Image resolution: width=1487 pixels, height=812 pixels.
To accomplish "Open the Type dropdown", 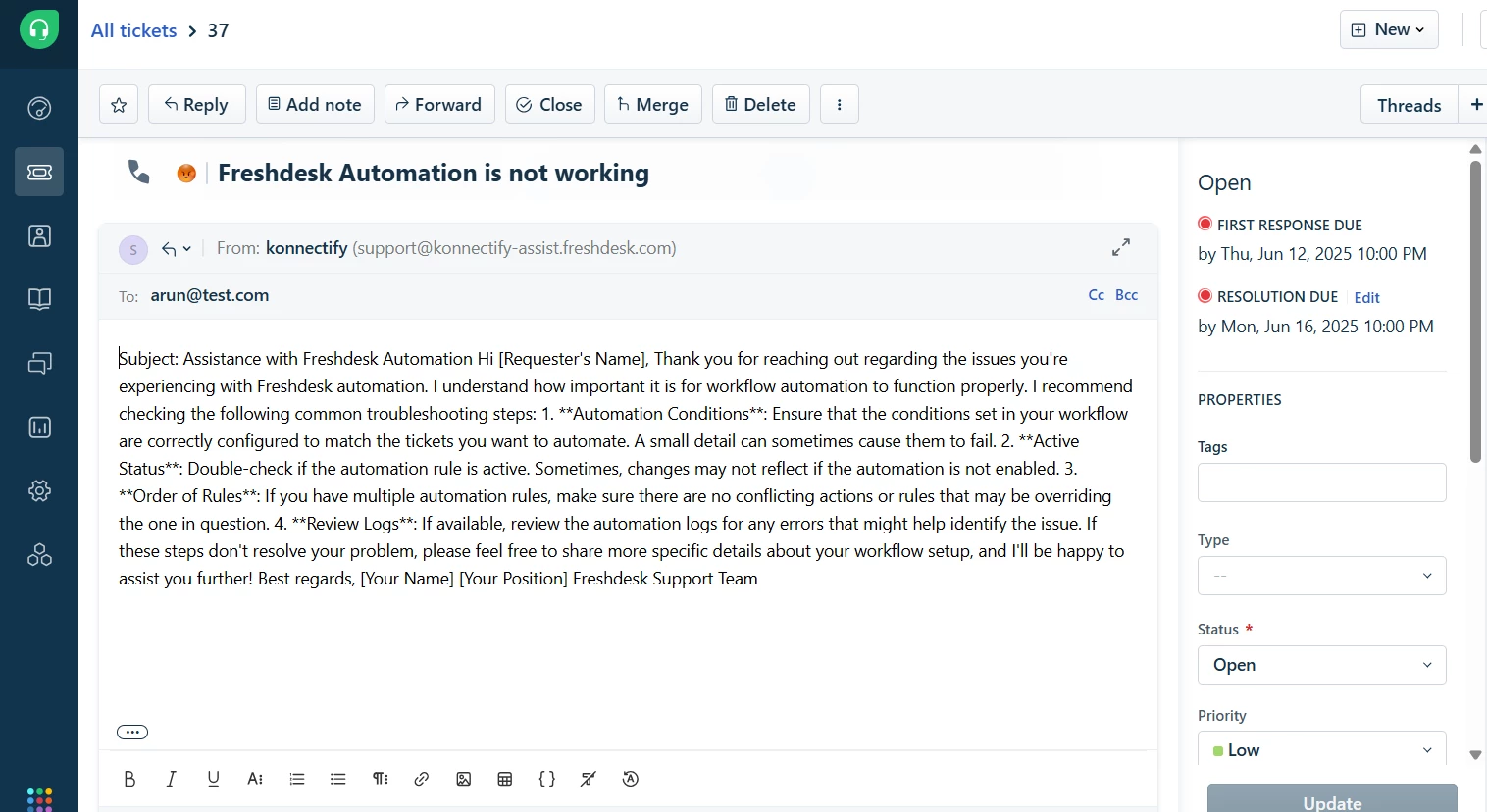I will click(x=1321, y=576).
